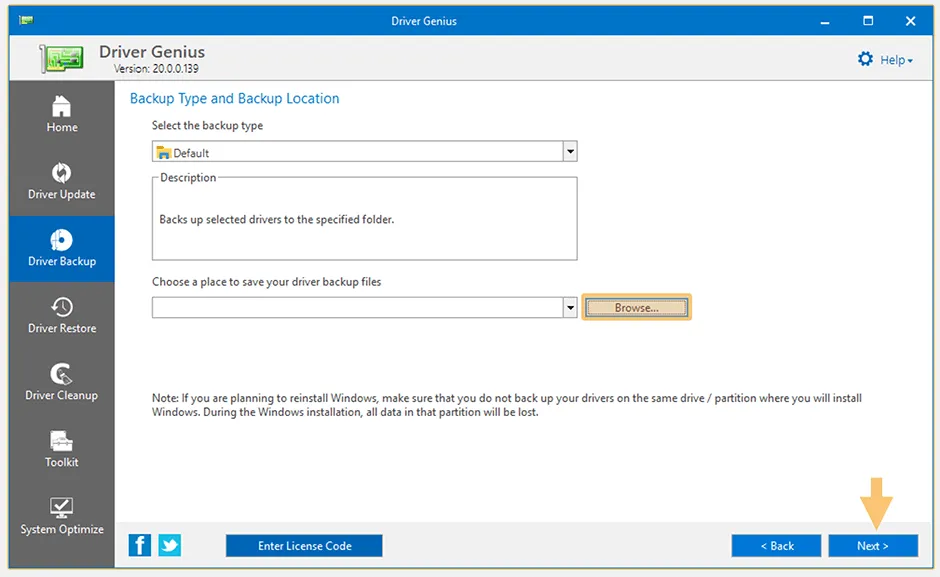Click the Version: 20.0.0.139 text

click(x=156, y=69)
